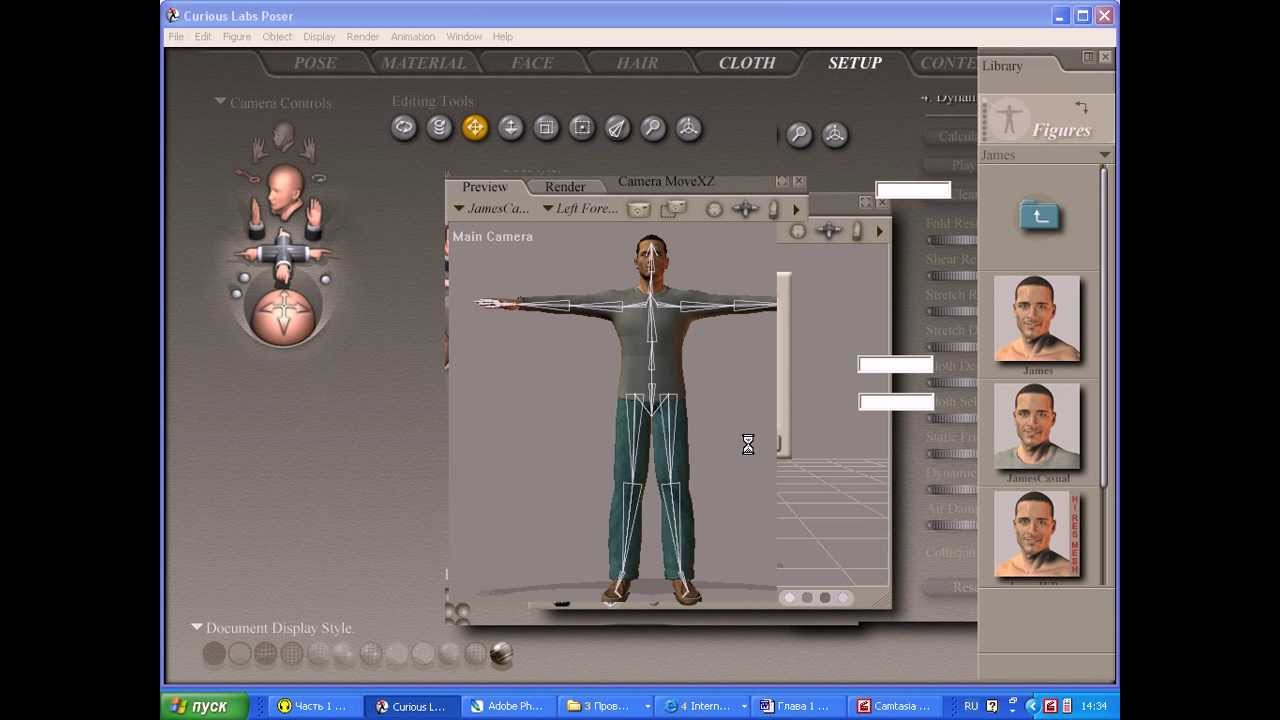The image size is (1280, 720).
Task: Collapse the Camera Controls panel
Action: tap(220, 102)
